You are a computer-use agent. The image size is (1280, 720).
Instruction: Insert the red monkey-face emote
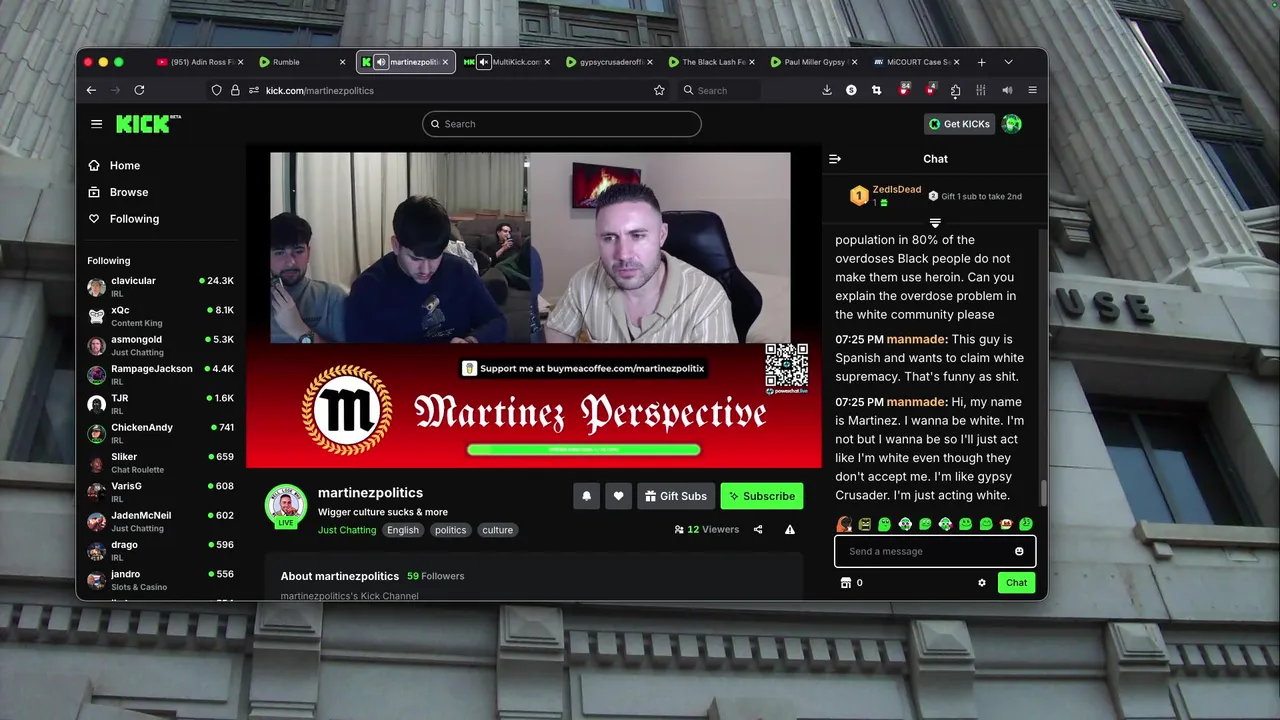(1006, 524)
